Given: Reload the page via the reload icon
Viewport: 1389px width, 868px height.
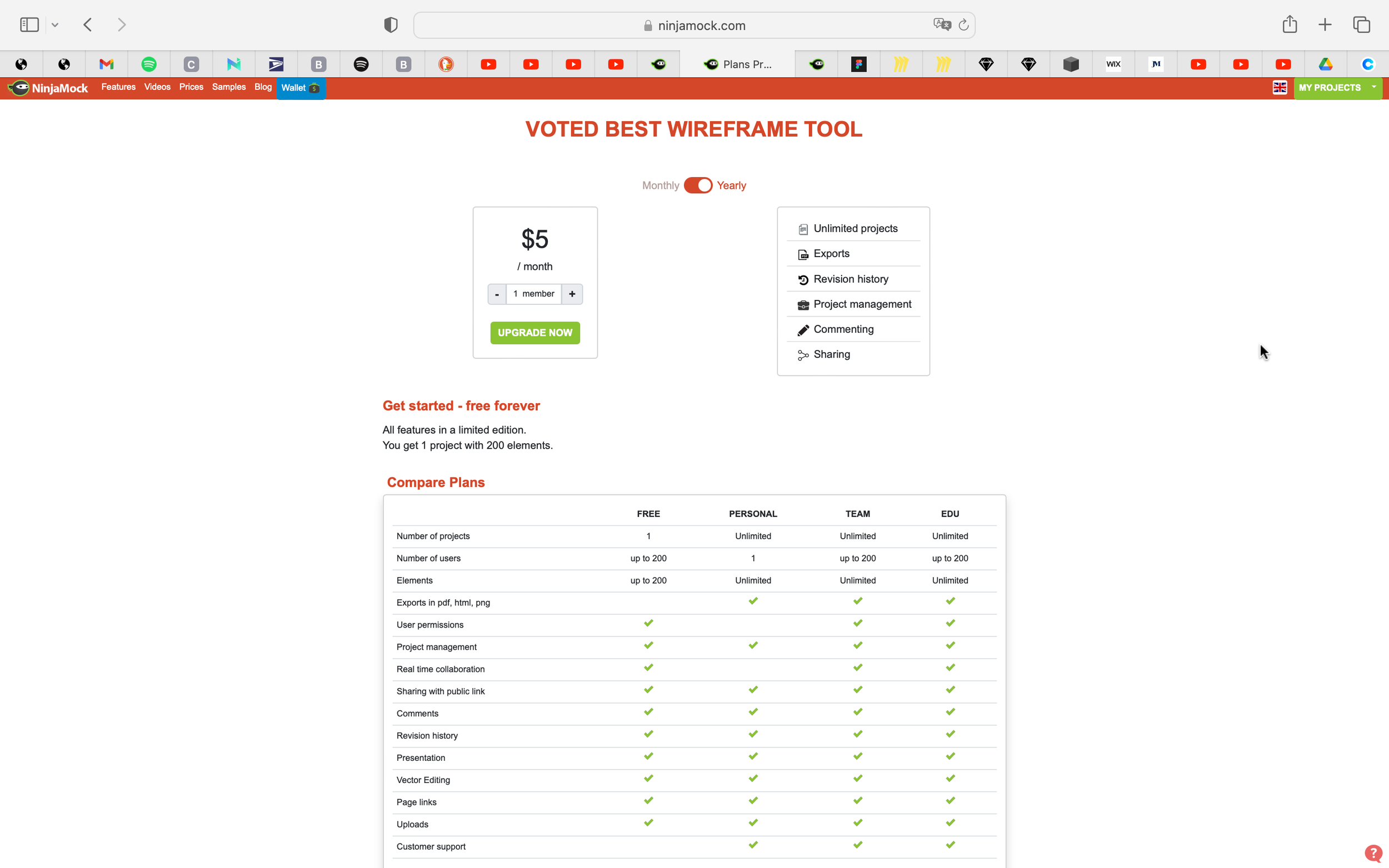Looking at the screenshot, I should (963, 24).
